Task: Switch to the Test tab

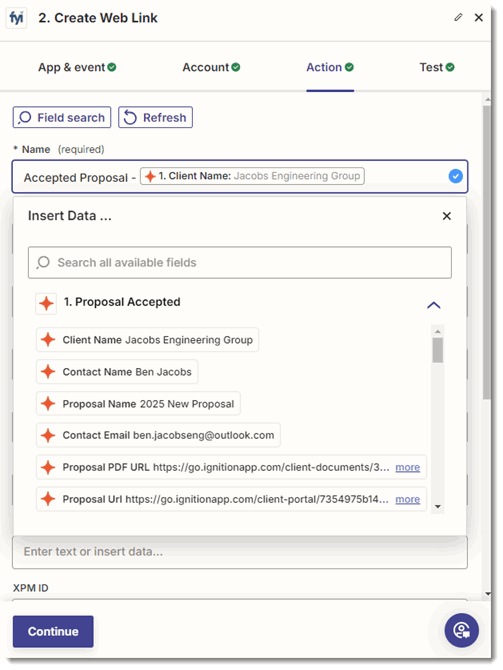Action: click(437, 67)
